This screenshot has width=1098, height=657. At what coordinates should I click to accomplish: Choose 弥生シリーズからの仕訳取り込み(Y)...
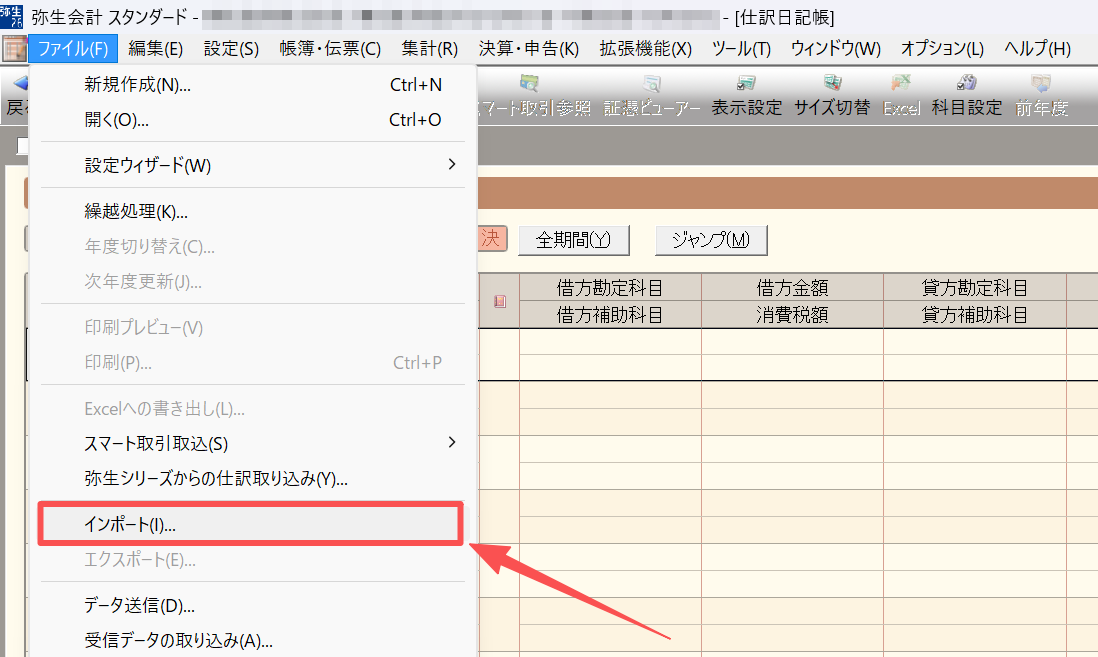pyautogui.click(x=253, y=478)
